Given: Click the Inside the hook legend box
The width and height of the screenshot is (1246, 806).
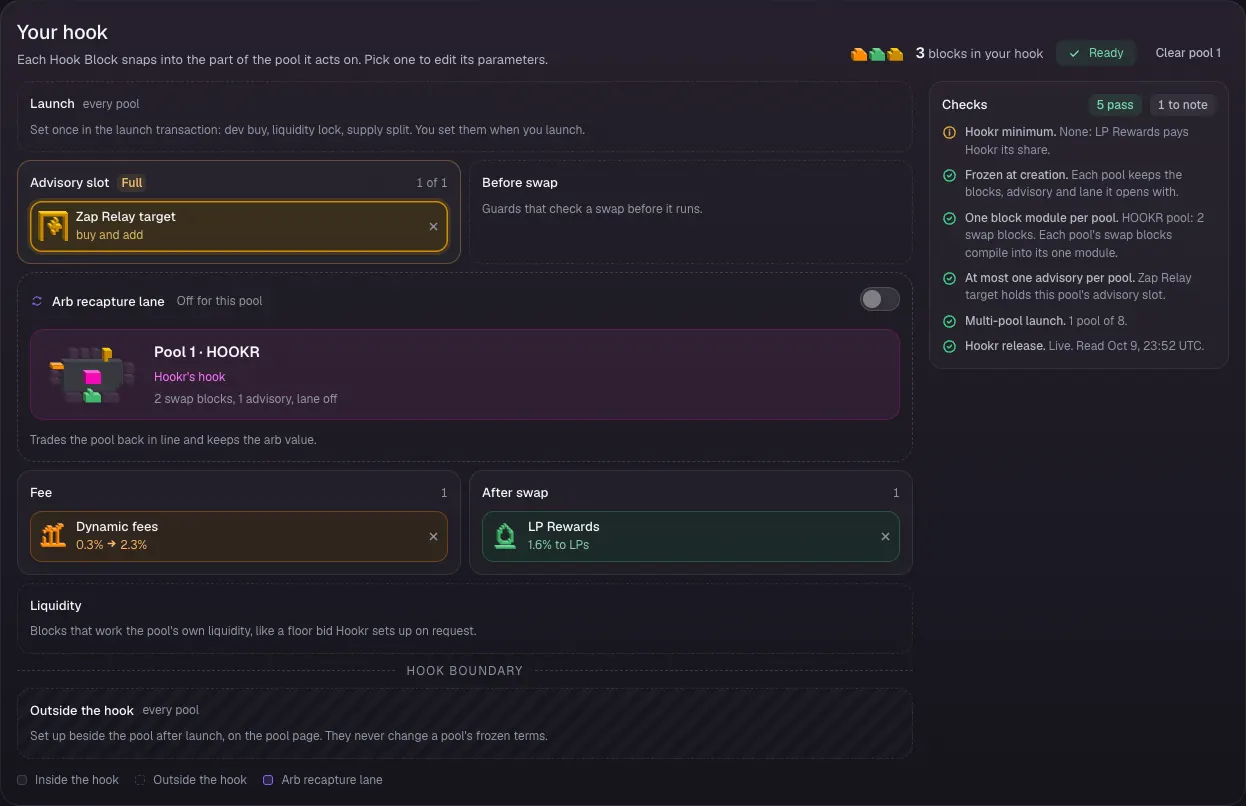Looking at the screenshot, I should tap(22, 780).
